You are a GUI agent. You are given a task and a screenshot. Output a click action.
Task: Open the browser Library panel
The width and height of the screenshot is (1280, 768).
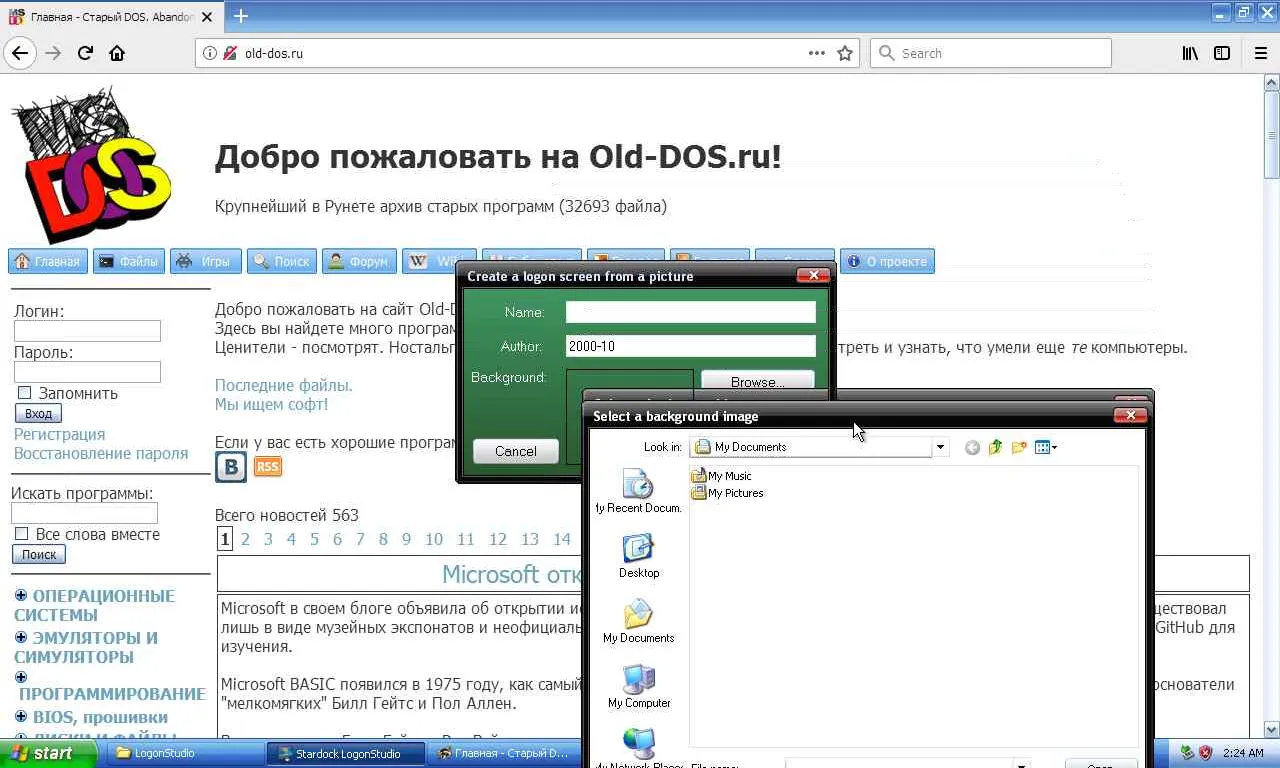click(1190, 53)
